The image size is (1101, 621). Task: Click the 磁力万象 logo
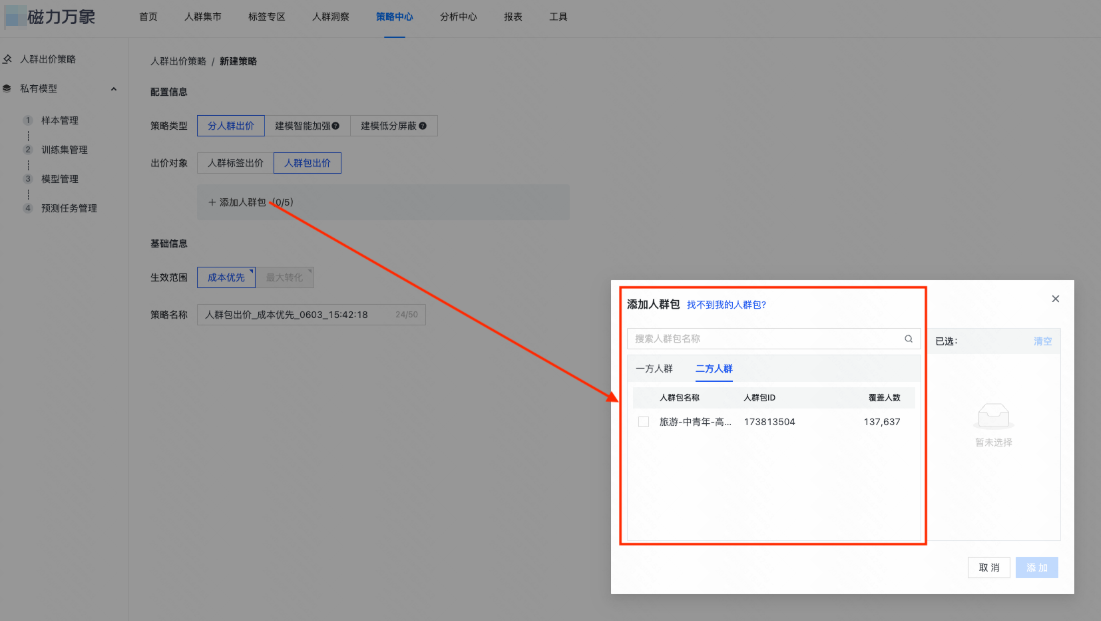[50, 16]
